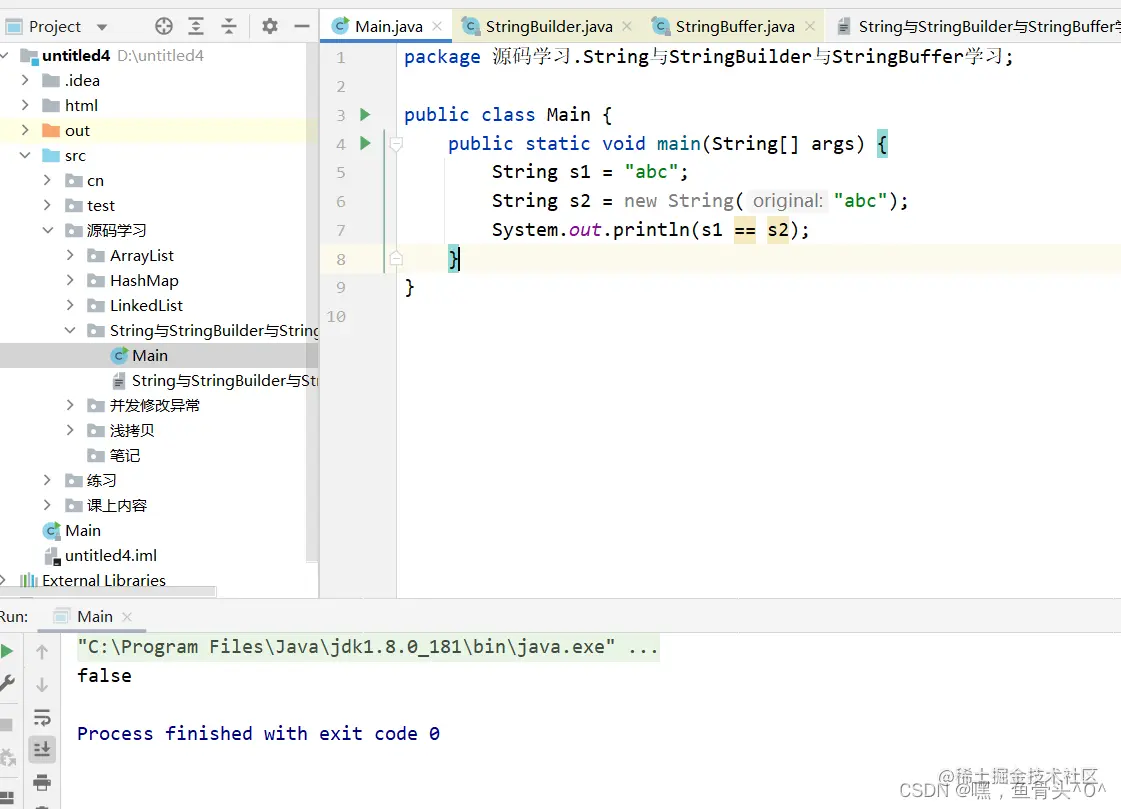
Task: Expand the 课上内容 package
Action: 47,505
